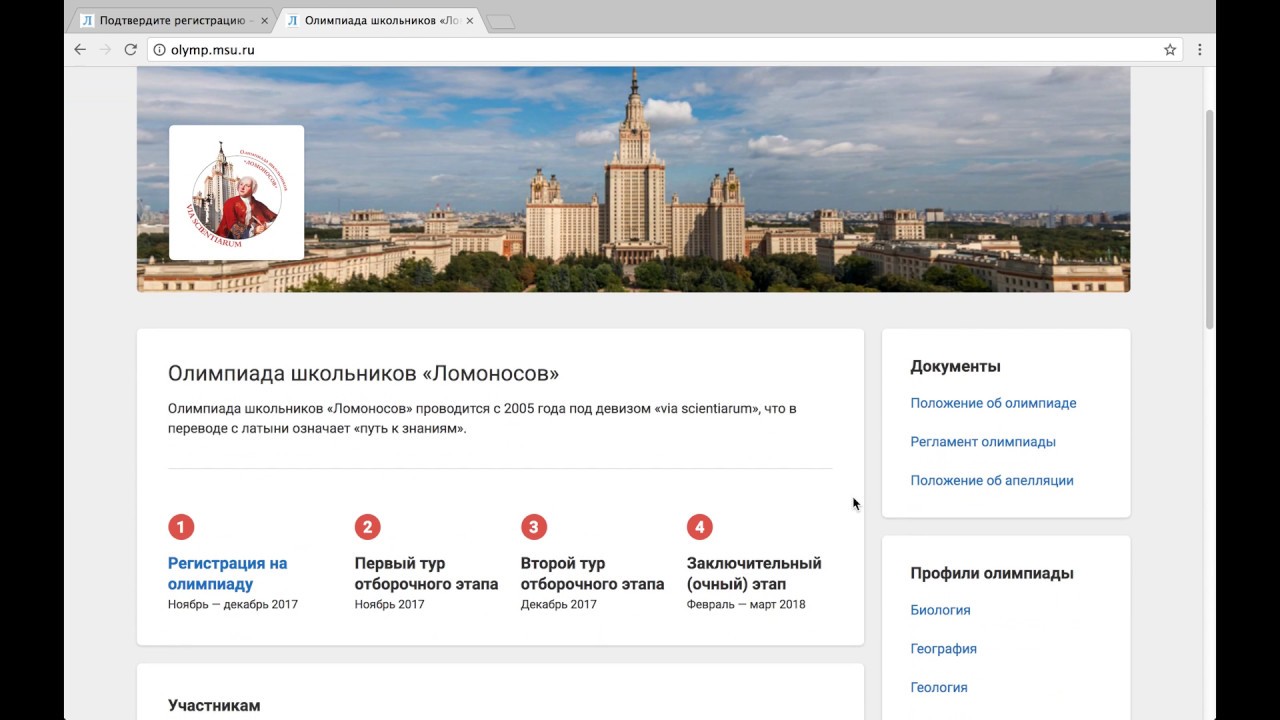This screenshot has width=1280, height=720.
Task: Click Второй тур отборочного этапа heading
Action: pyautogui.click(x=592, y=574)
